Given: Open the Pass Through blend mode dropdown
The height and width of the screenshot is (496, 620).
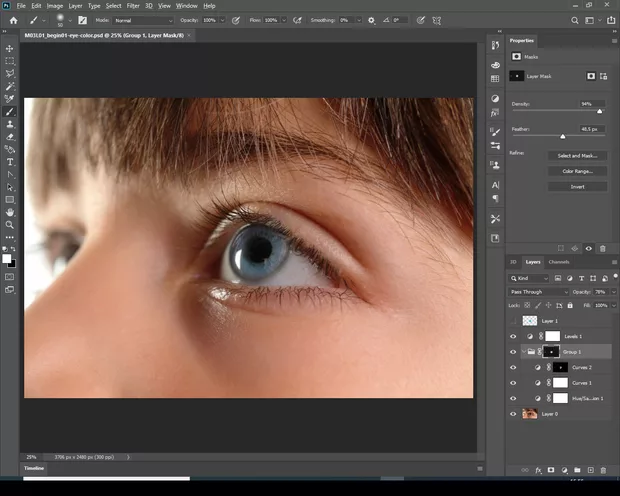Looking at the screenshot, I should pos(538,291).
